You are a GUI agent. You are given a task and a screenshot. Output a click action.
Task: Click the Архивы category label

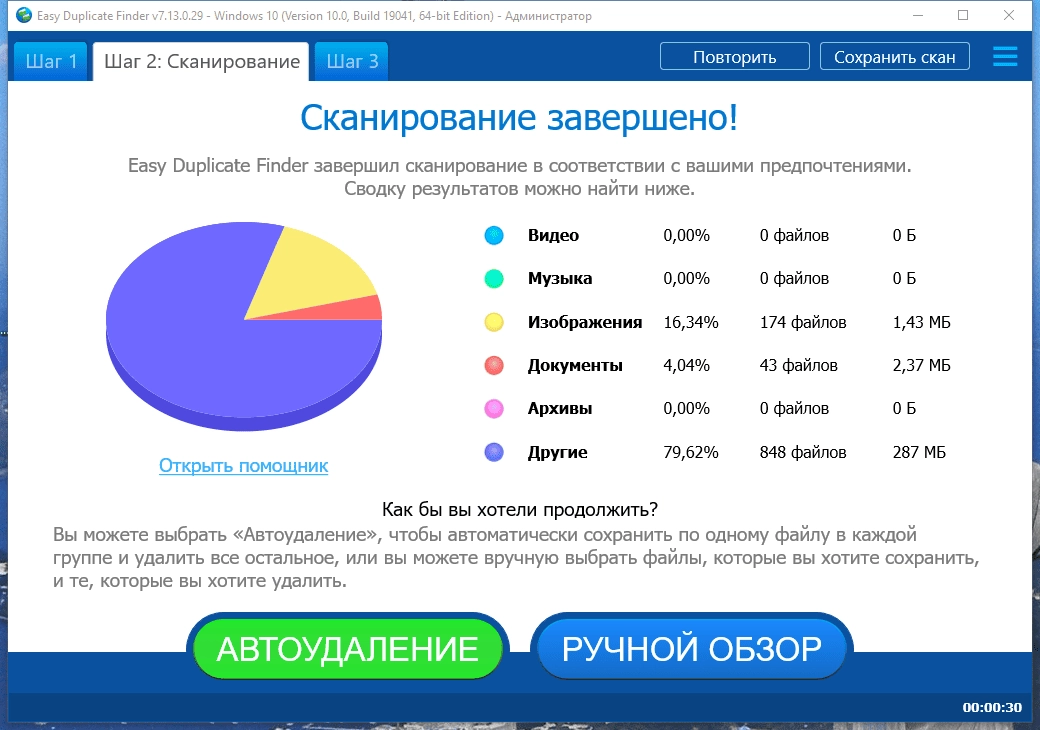(560, 408)
